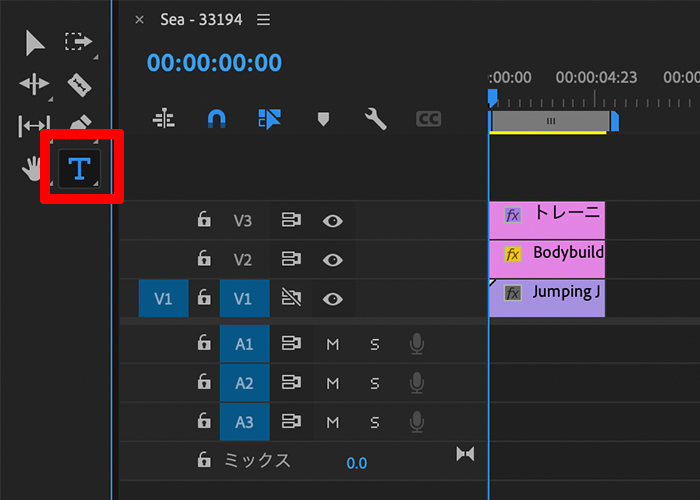The width and height of the screenshot is (700, 500).
Task: Select the Jumping J clip on V1
Action: (x=547, y=298)
